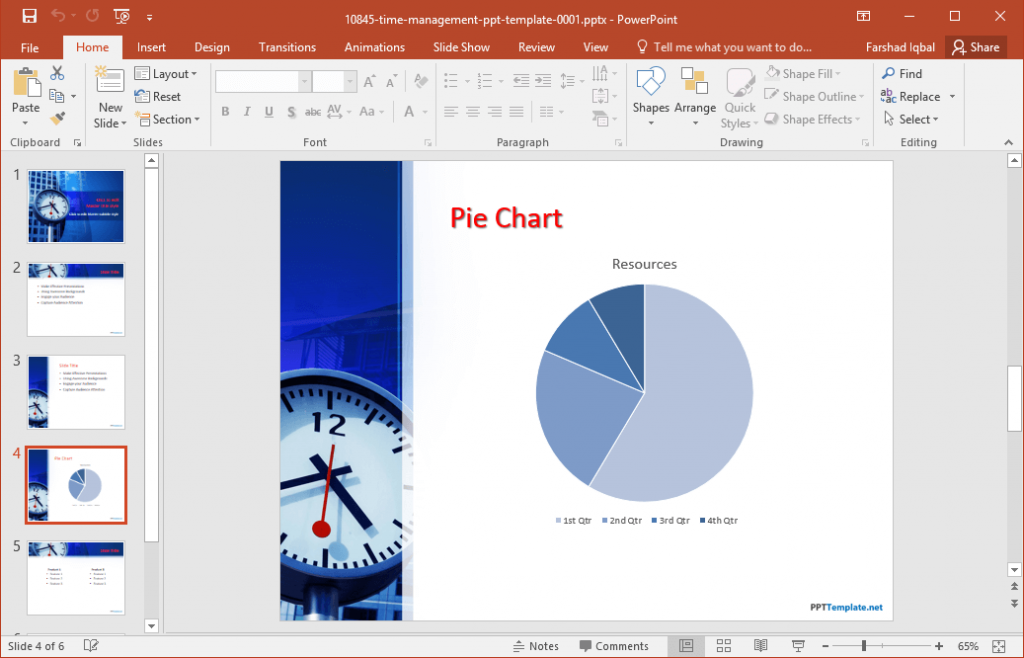Toggle underline formatting

point(267,111)
